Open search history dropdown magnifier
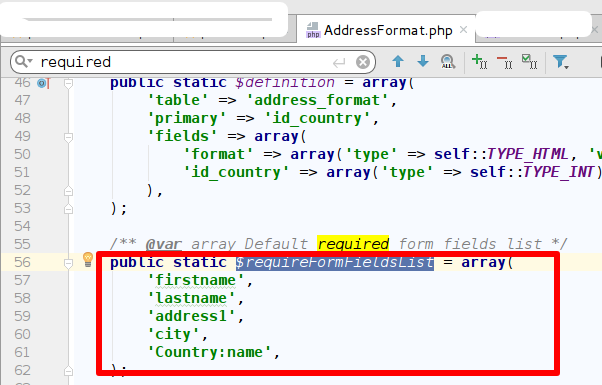602x385 pixels. pos(24,61)
